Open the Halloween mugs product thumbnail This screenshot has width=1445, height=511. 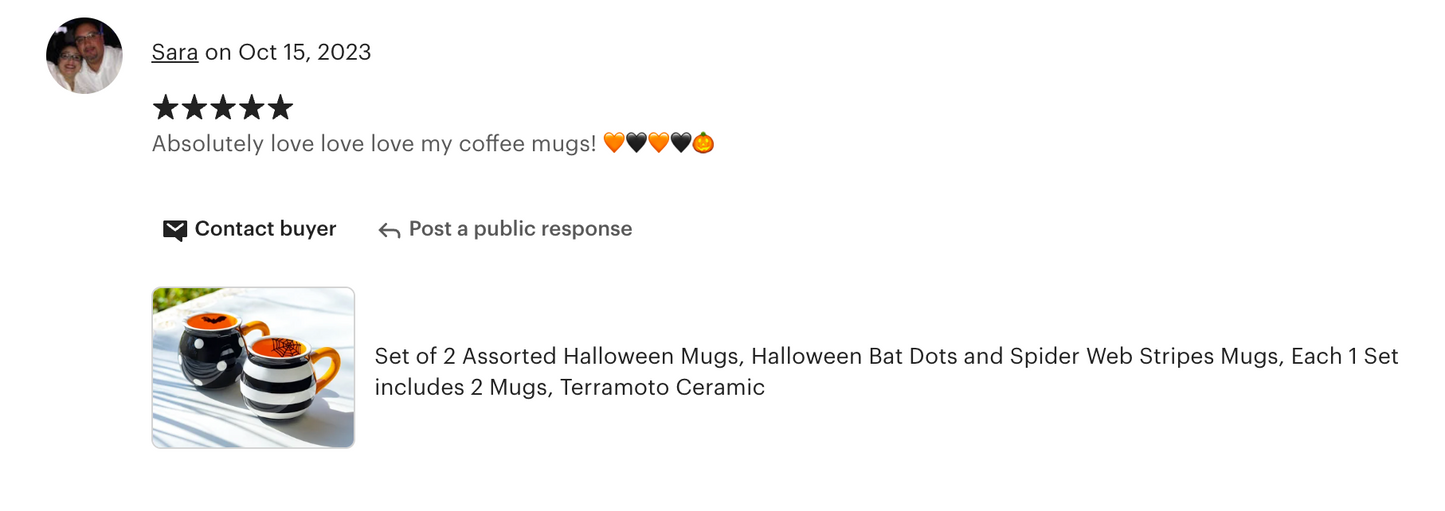pos(253,367)
